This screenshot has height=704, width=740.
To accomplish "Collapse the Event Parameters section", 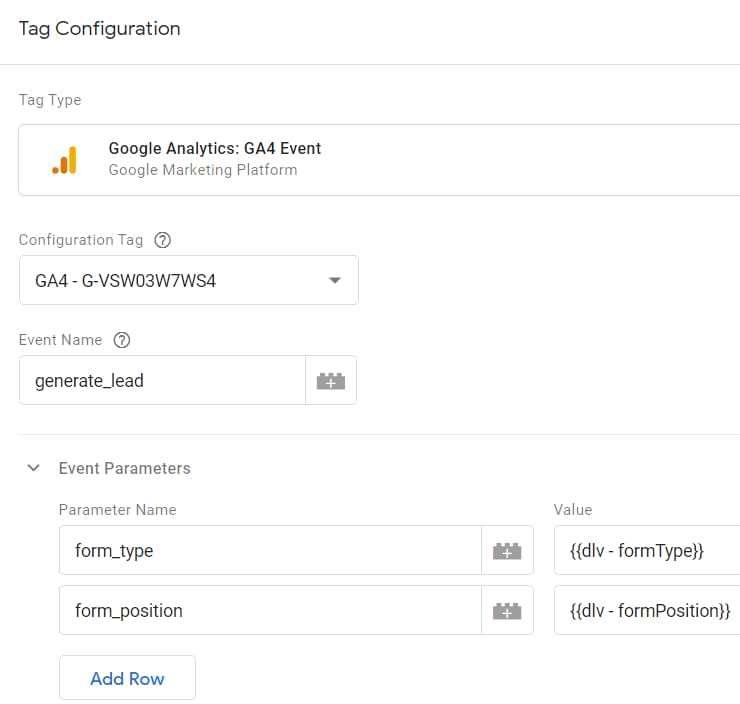I will [x=34, y=468].
